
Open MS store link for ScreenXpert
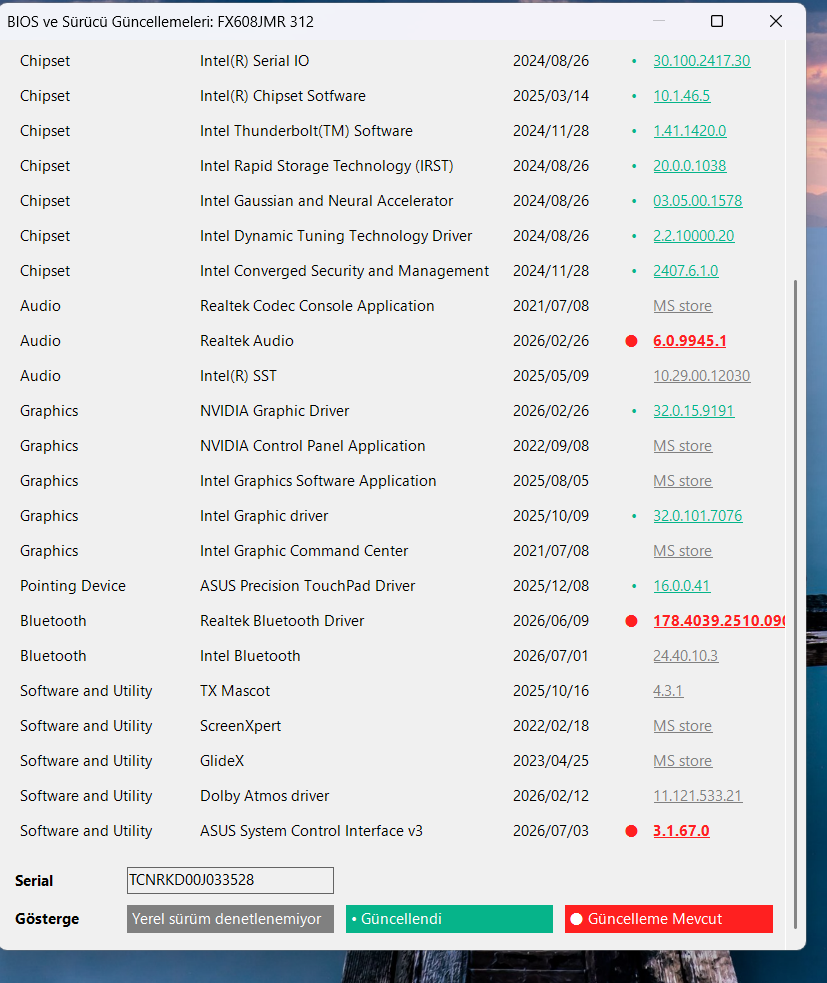coord(683,726)
